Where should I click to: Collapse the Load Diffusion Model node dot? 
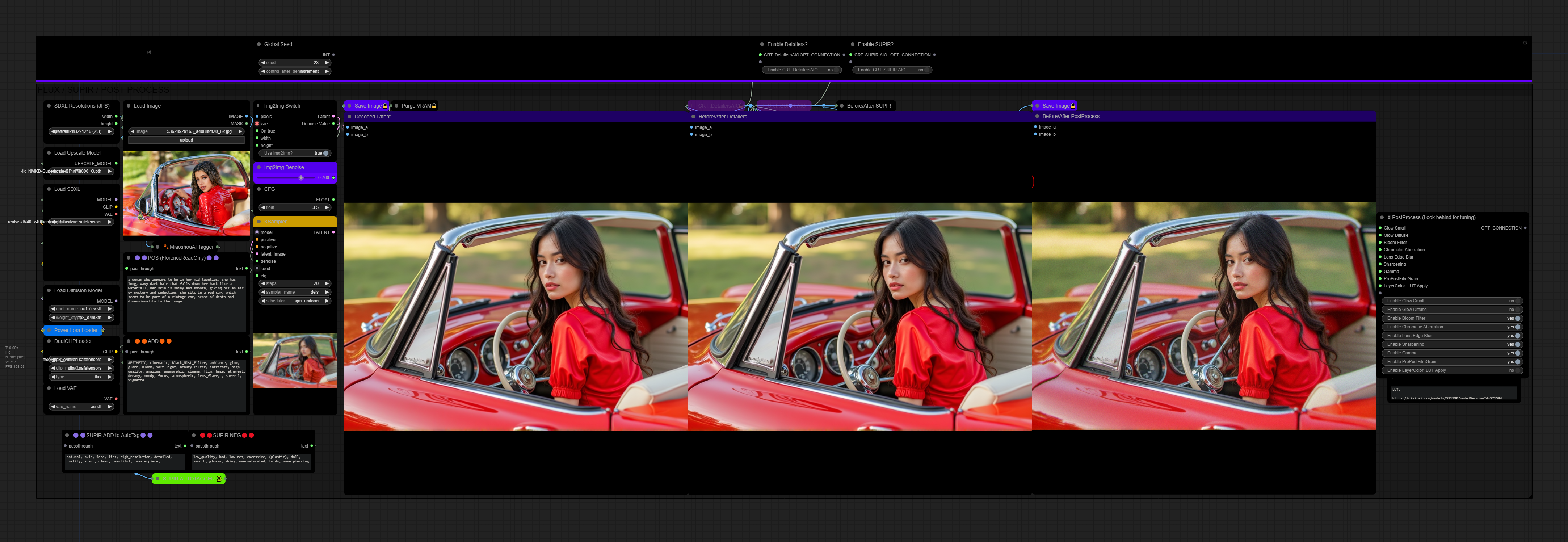pos(49,290)
